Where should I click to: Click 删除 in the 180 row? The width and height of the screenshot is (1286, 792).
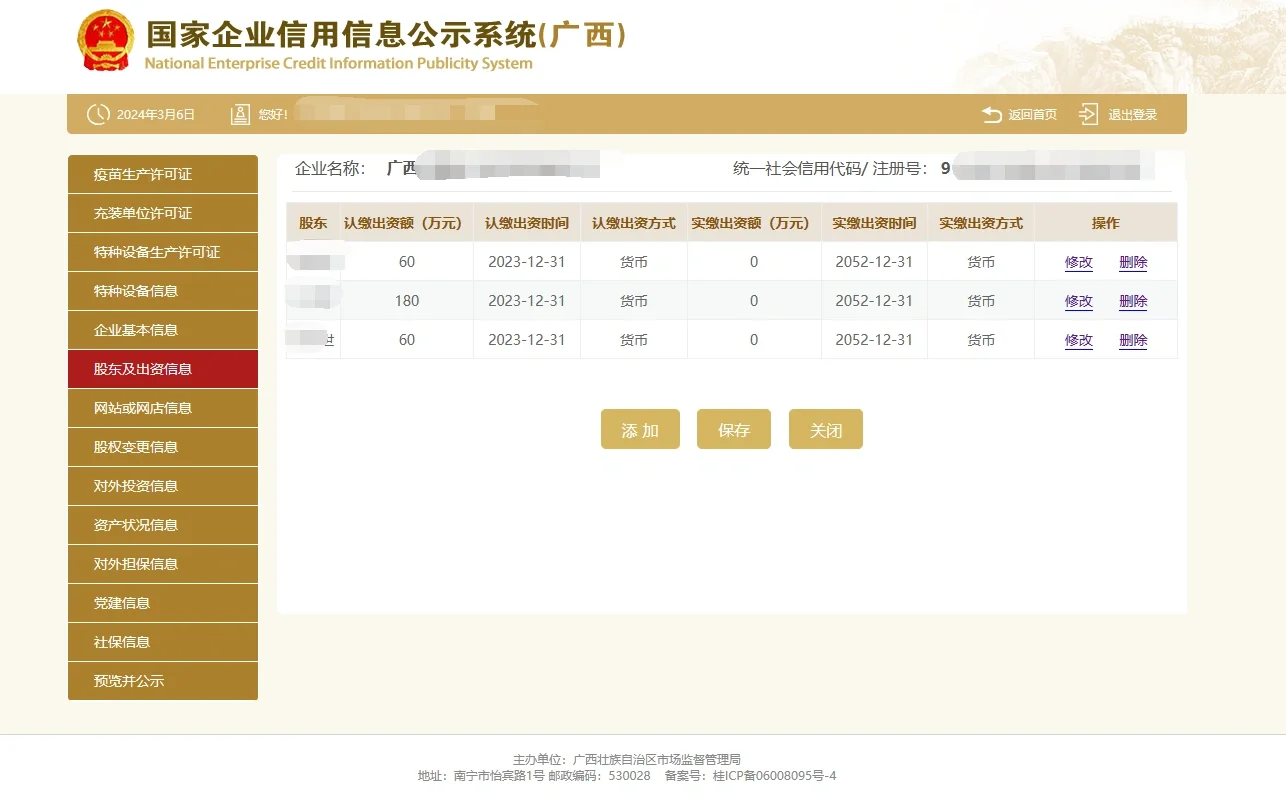(1133, 302)
